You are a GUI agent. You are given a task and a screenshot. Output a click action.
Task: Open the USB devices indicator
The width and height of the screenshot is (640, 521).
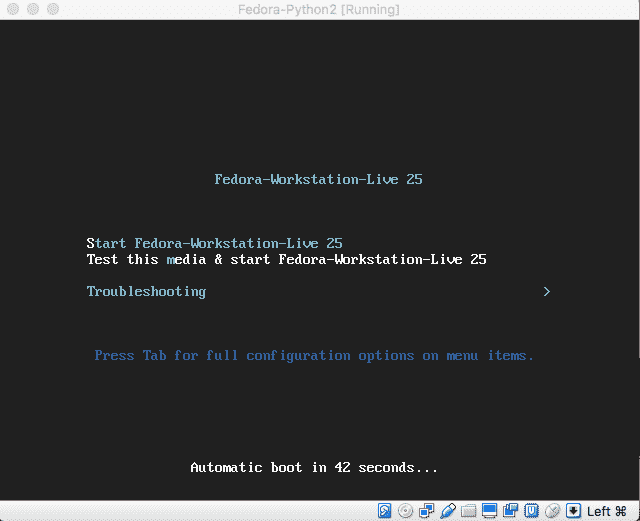pos(448,510)
